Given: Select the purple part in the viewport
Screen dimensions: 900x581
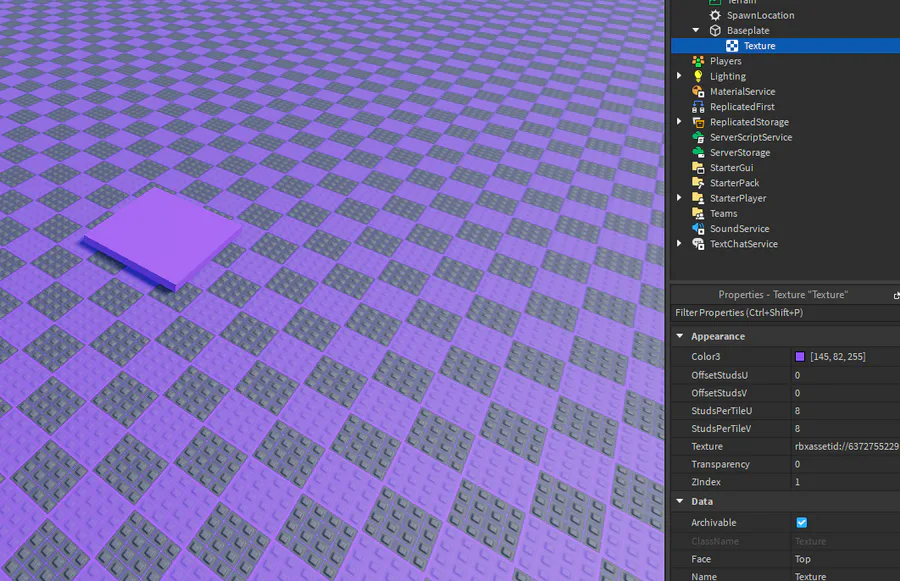Looking at the screenshot, I should 163,238.
